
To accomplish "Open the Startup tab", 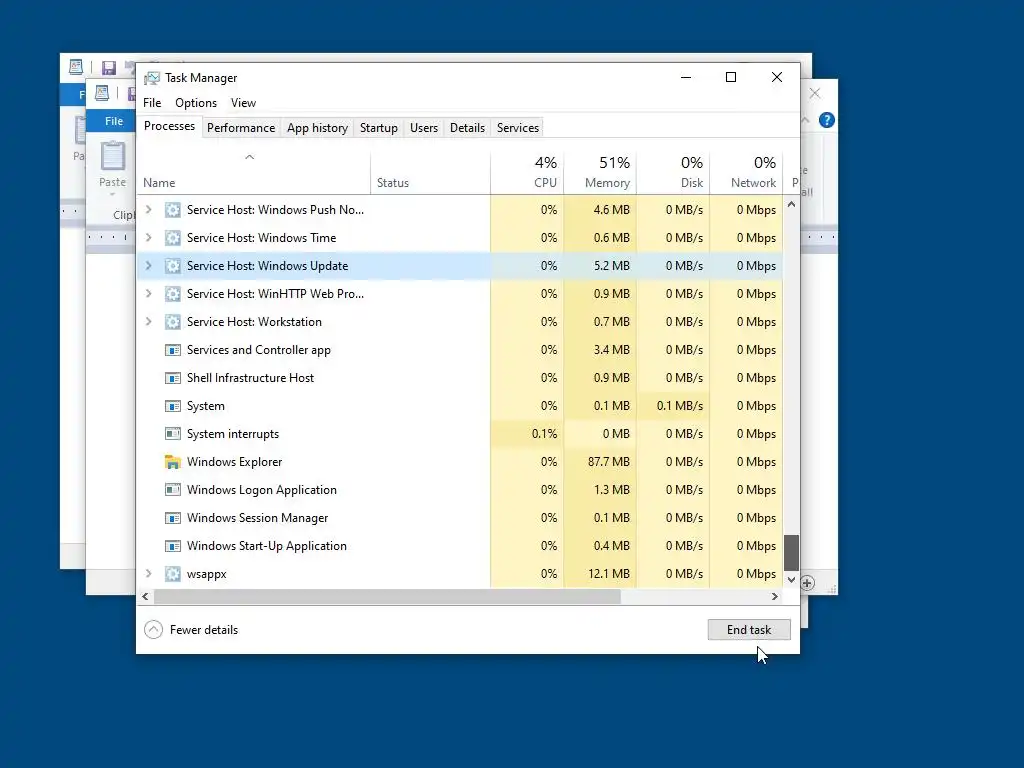I will tap(379, 128).
